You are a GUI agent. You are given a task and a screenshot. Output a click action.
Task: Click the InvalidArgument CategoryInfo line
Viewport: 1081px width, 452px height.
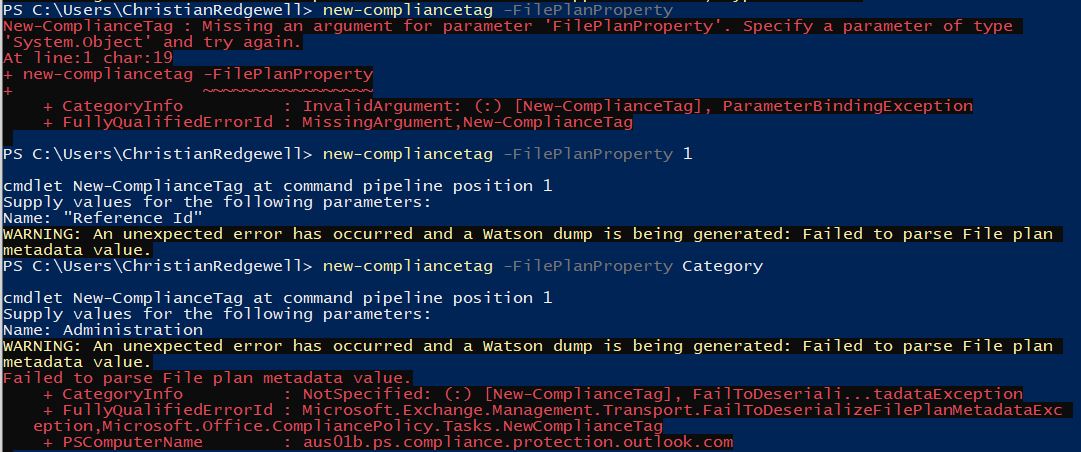click(507, 106)
